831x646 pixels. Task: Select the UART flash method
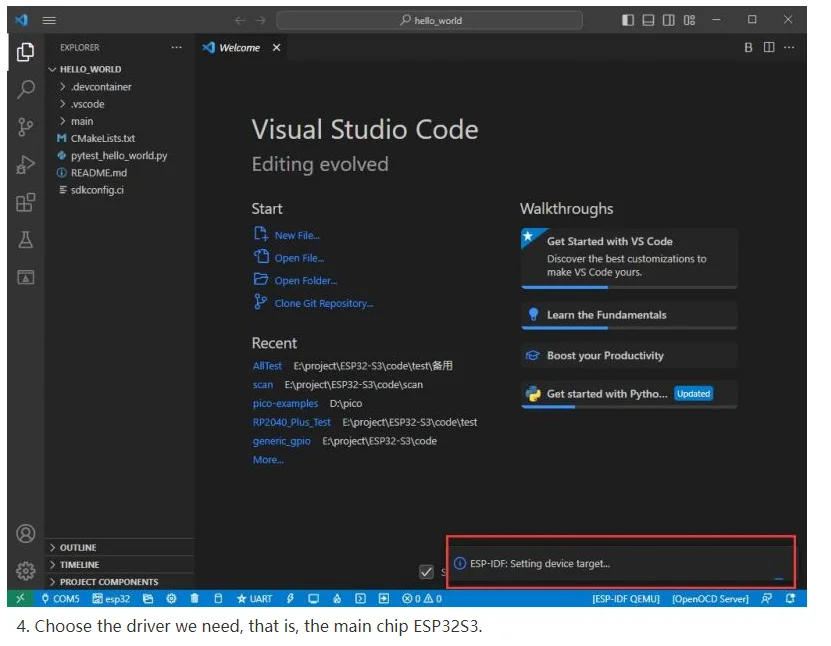[x=254, y=599]
